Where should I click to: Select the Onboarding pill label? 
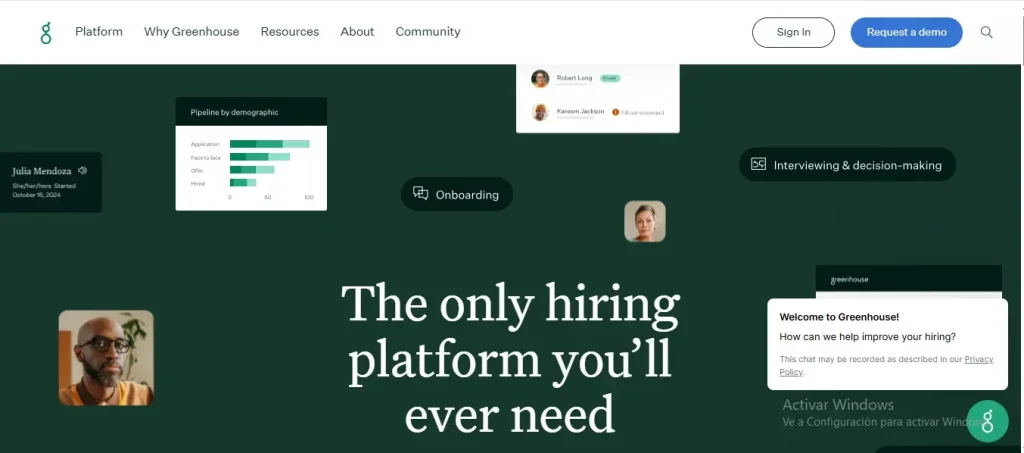pyautogui.click(x=467, y=195)
